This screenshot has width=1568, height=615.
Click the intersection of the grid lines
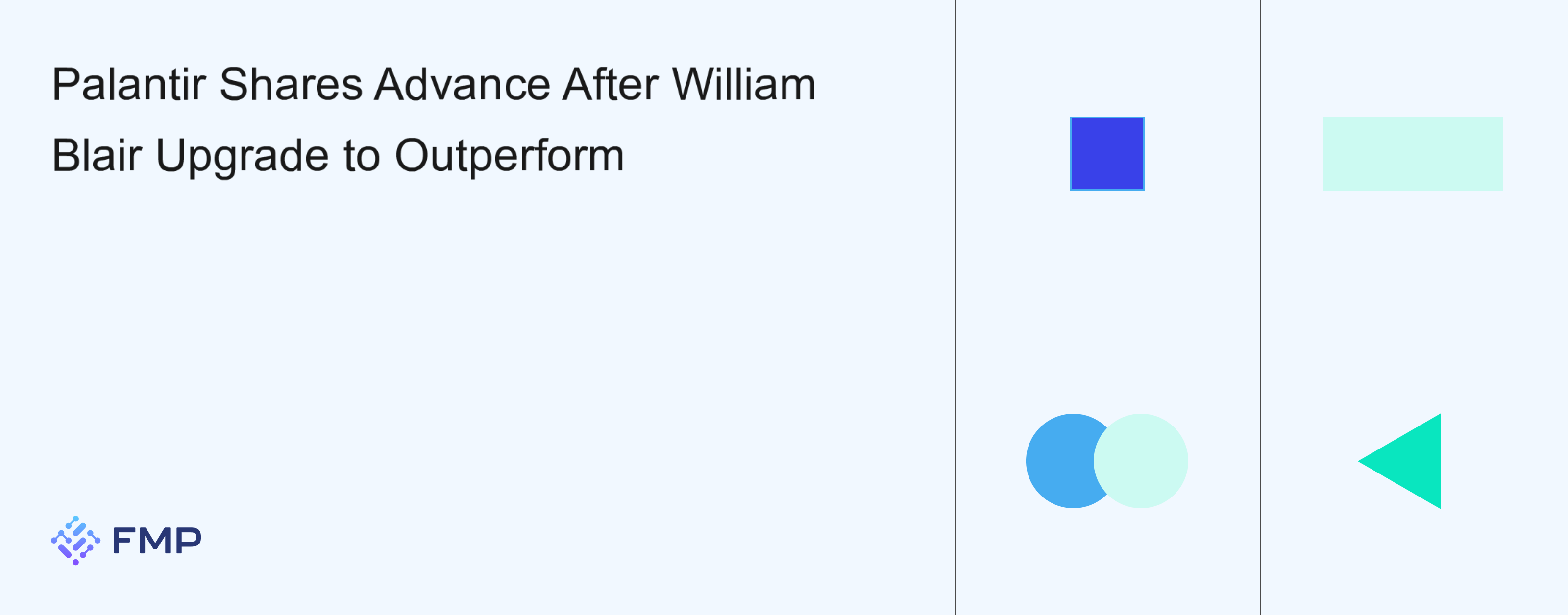point(1261,308)
